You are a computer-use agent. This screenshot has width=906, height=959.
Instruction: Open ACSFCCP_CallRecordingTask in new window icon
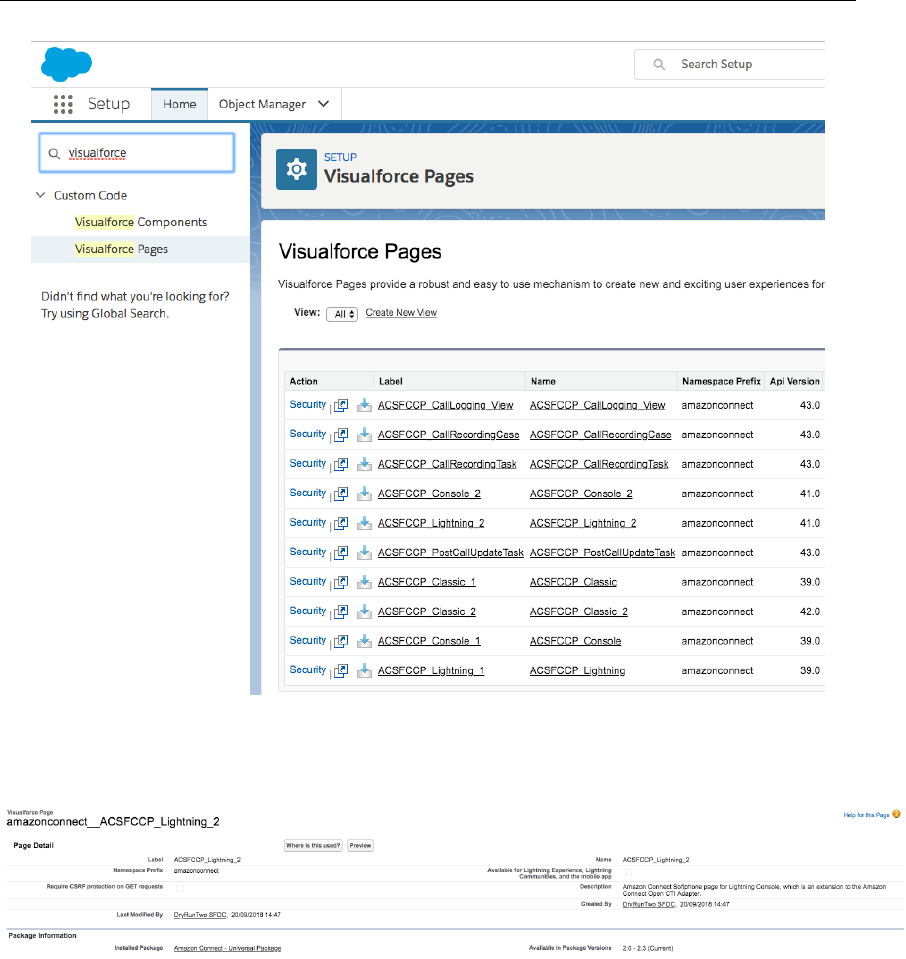(341, 464)
